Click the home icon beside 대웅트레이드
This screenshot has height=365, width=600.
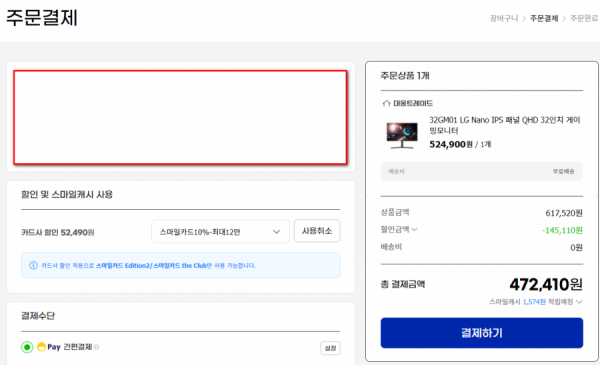[x=386, y=103]
